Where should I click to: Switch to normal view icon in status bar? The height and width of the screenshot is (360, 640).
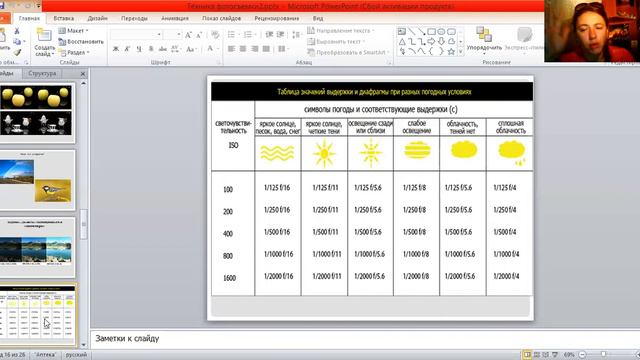click(527, 355)
